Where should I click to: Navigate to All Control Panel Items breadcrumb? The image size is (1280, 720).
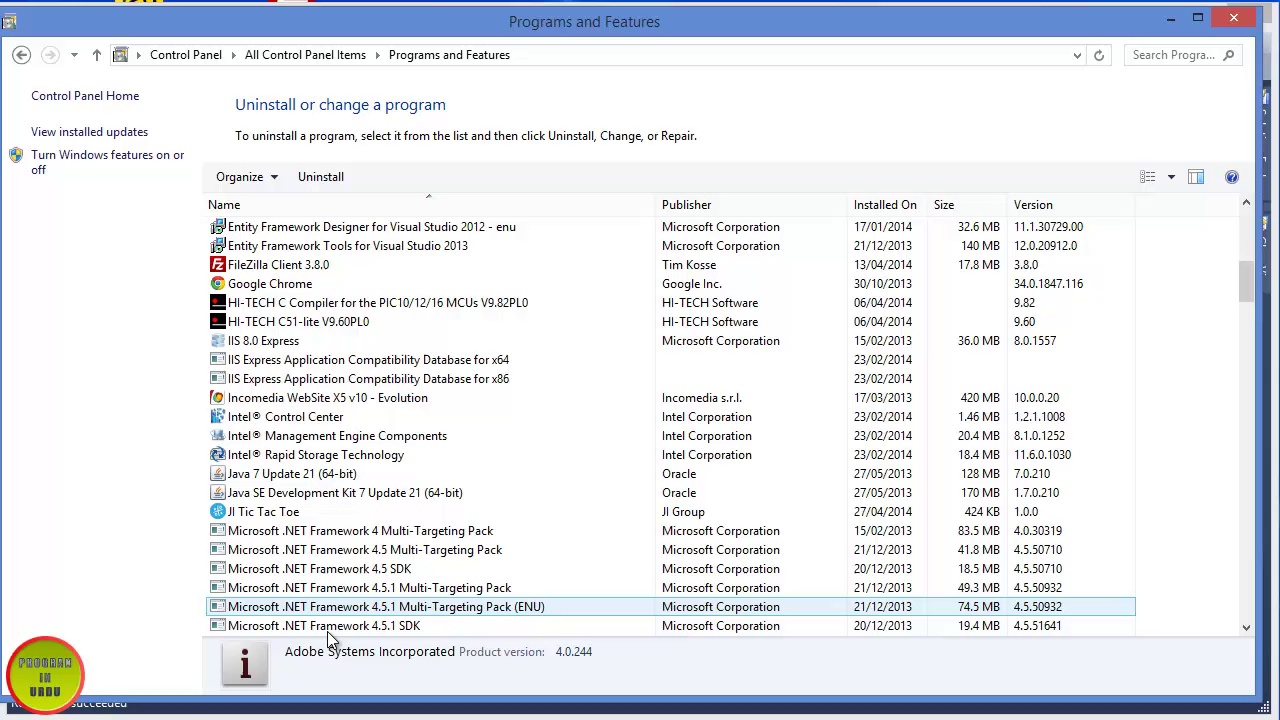305,55
